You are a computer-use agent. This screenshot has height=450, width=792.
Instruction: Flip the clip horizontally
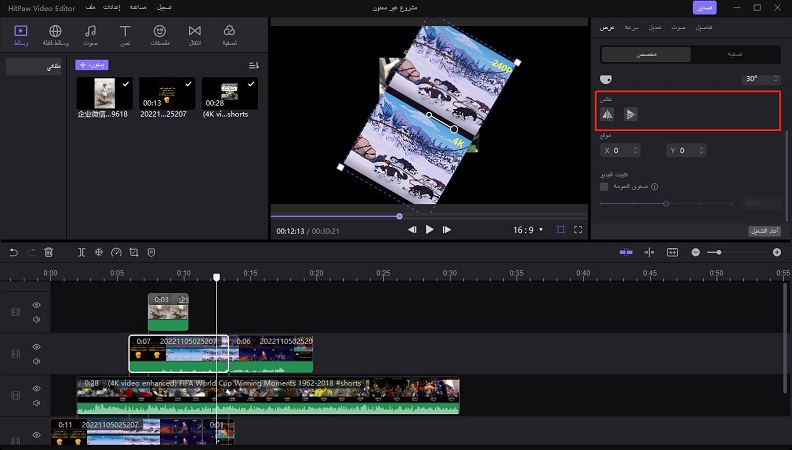[x=607, y=114]
